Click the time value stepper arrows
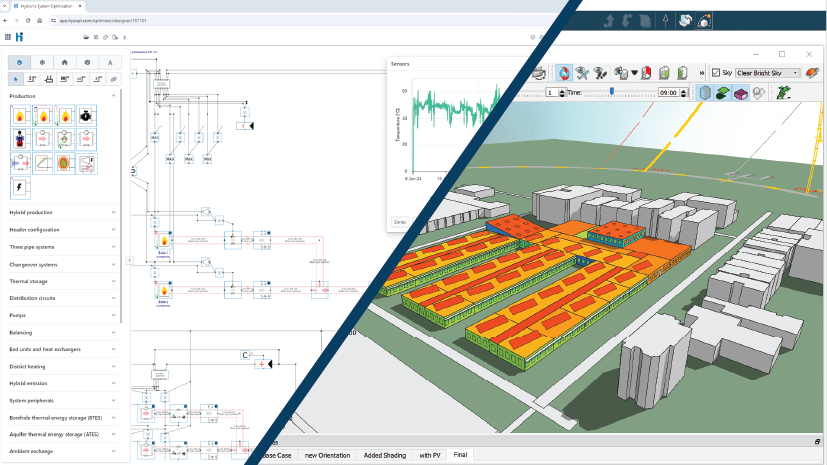Image resolution: width=827 pixels, height=465 pixels. (x=684, y=93)
